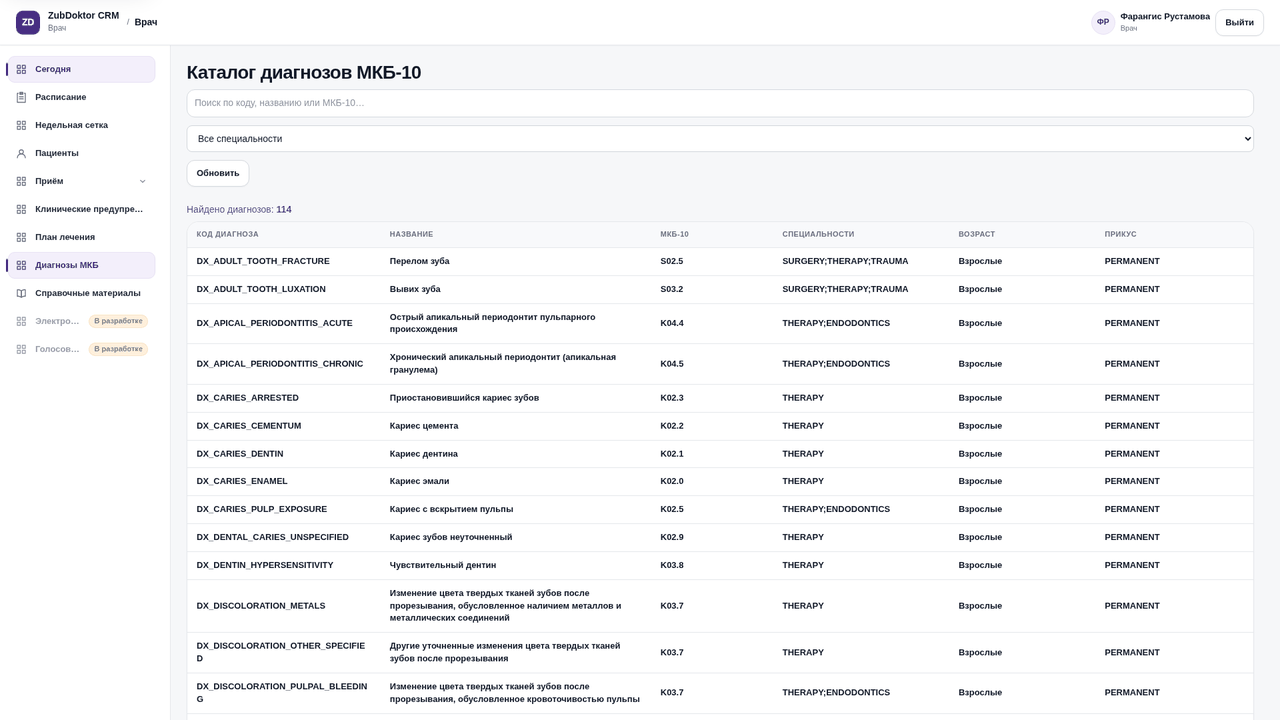Screen dimensions: 1280x720
Task: Go to Расписание section
Action: click(x=81, y=97)
